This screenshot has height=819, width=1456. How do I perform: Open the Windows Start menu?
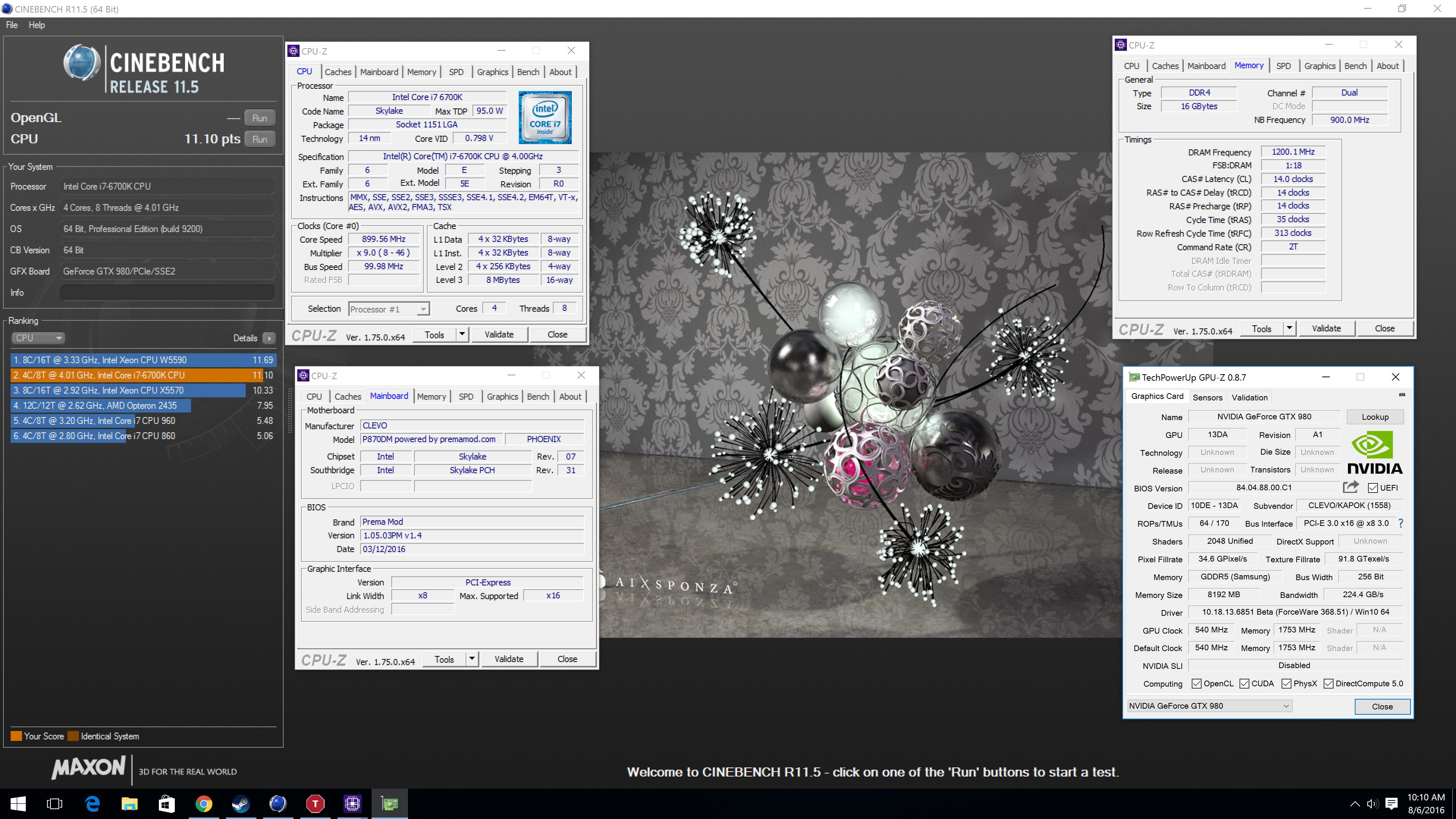coord(17,804)
